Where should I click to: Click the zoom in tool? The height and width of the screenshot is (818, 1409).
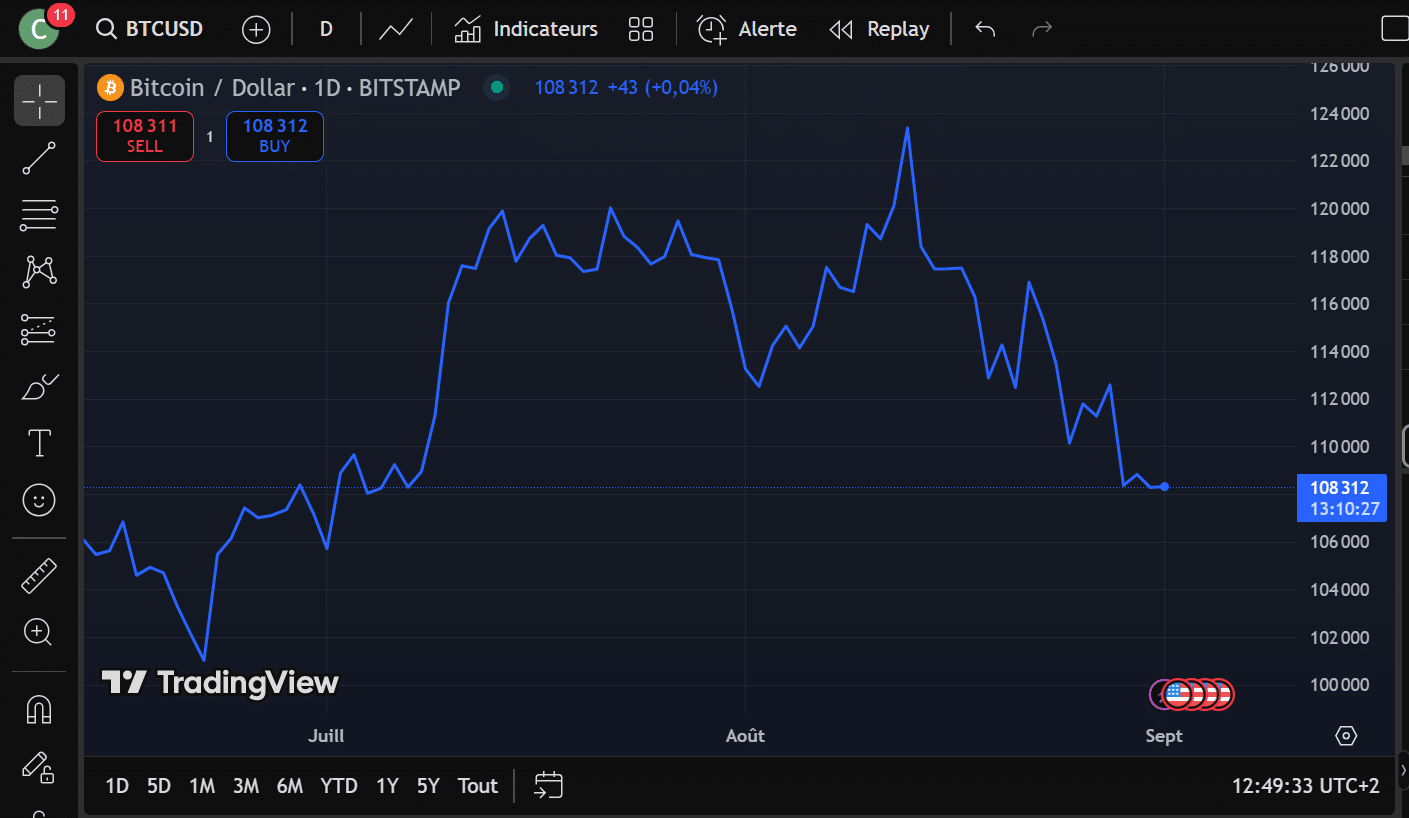[39, 631]
